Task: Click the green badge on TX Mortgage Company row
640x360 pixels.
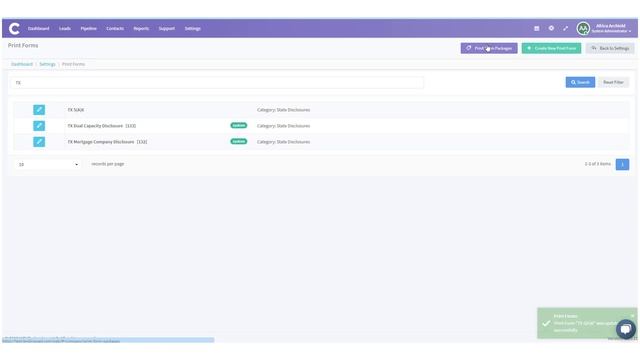Action: pyautogui.click(x=239, y=141)
